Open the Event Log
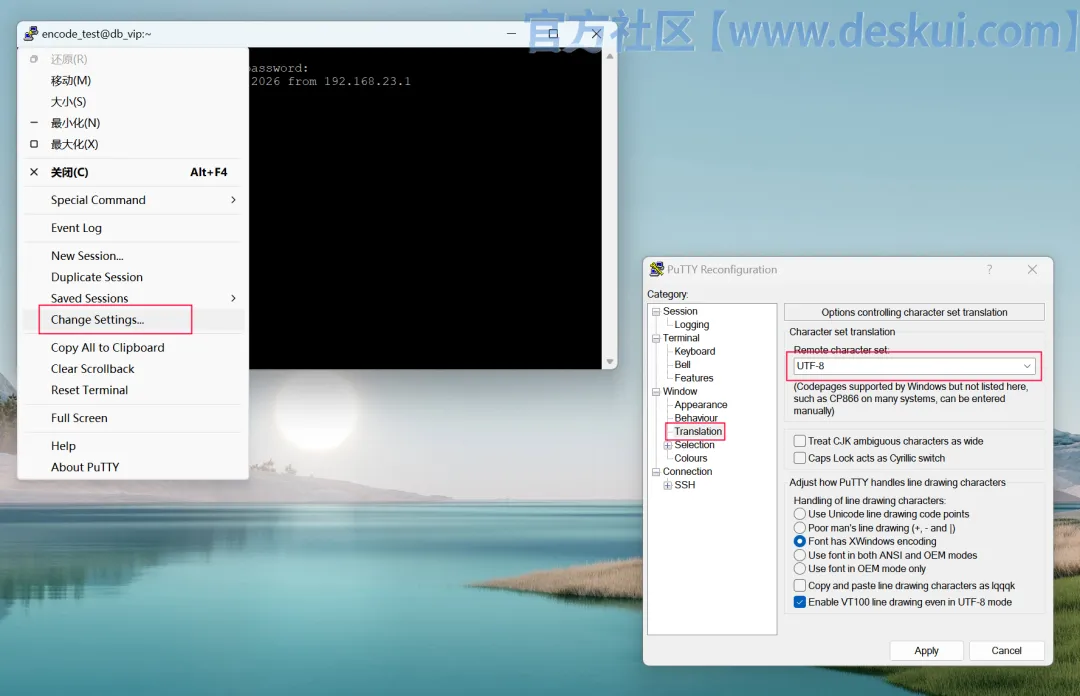 click(x=134, y=228)
